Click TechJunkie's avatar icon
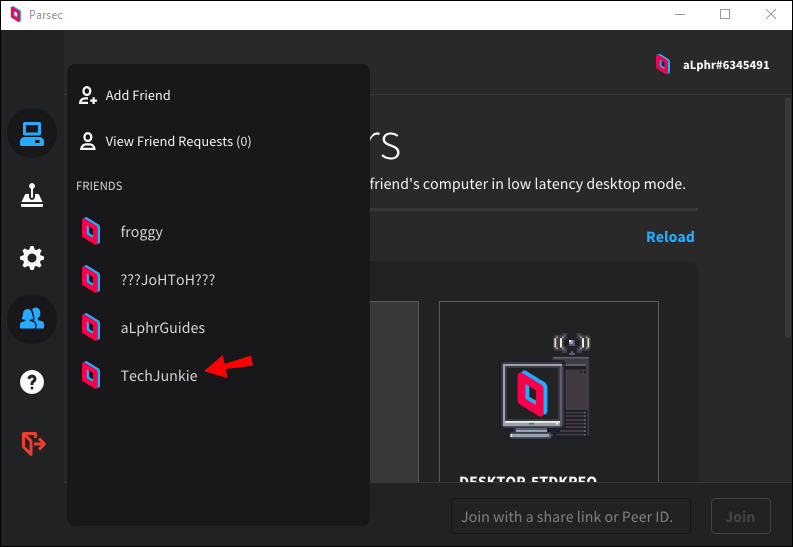Image resolution: width=793 pixels, height=547 pixels. pos(91,375)
